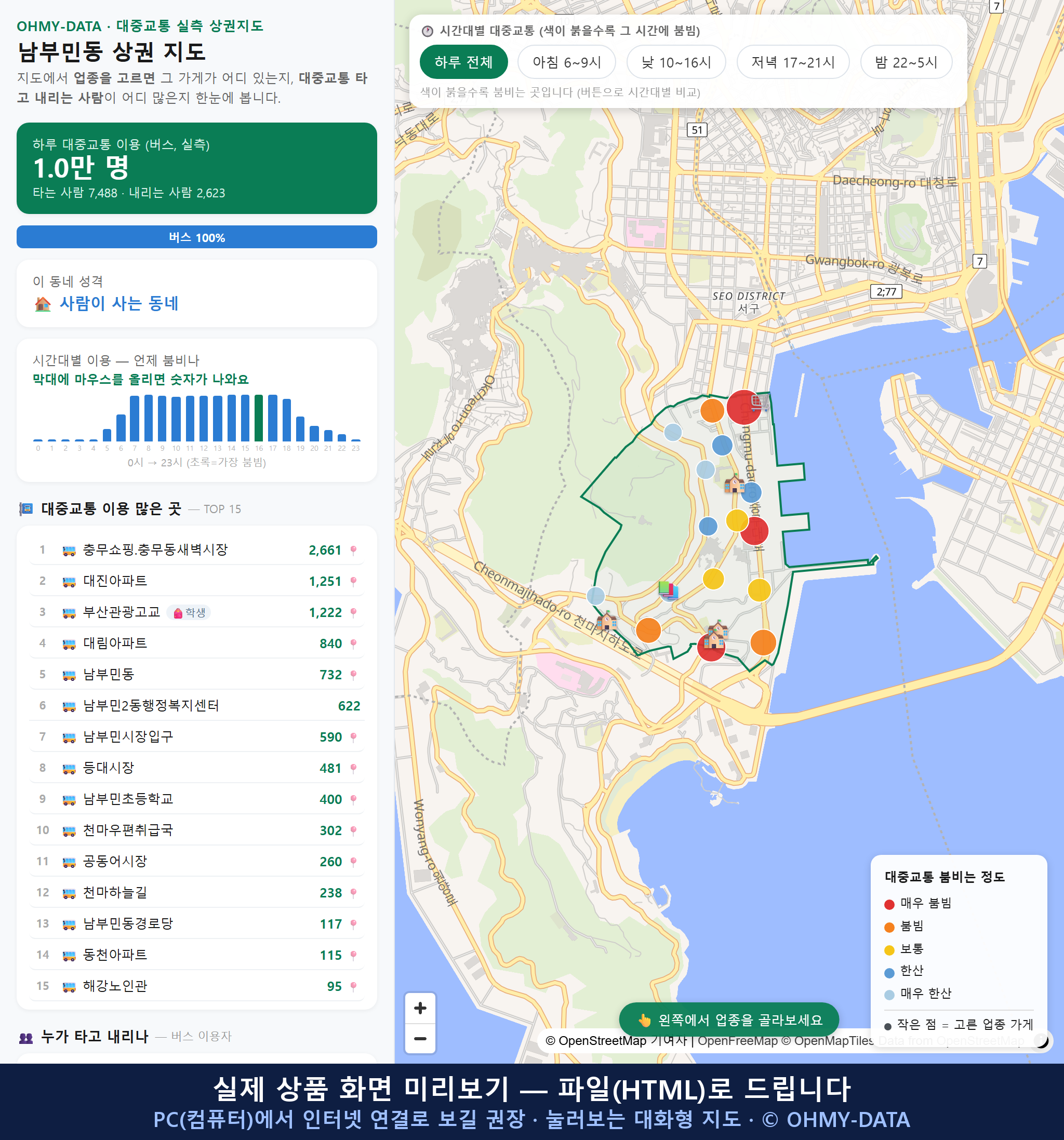The image size is (1064, 1140).
Task: Click the 등대시장 stop name
Action: click(109, 768)
